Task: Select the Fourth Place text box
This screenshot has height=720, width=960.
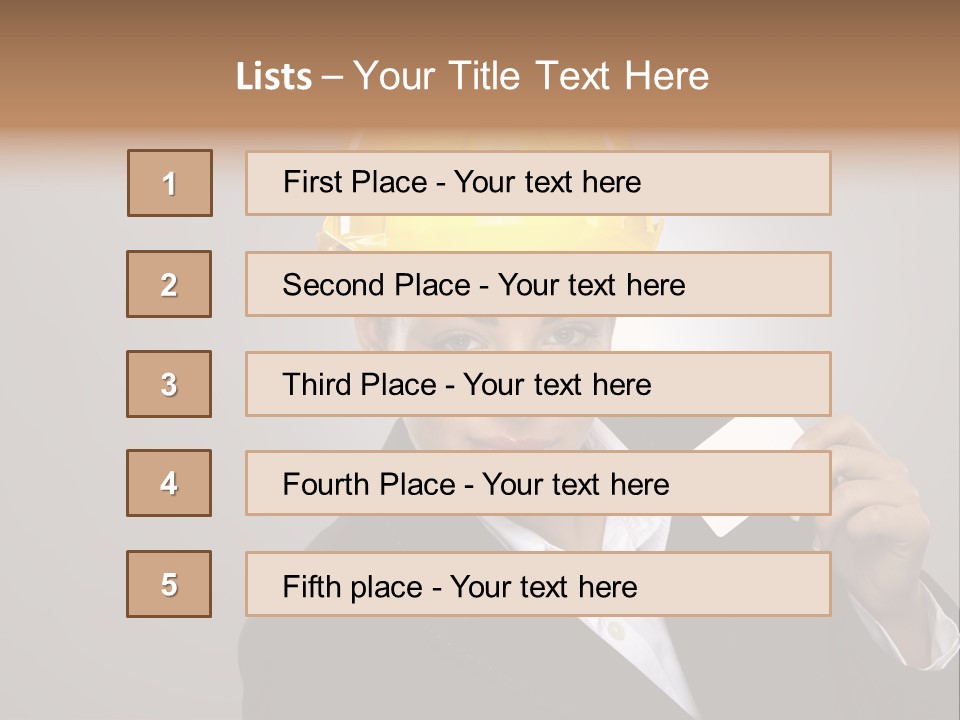Action: click(x=538, y=484)
